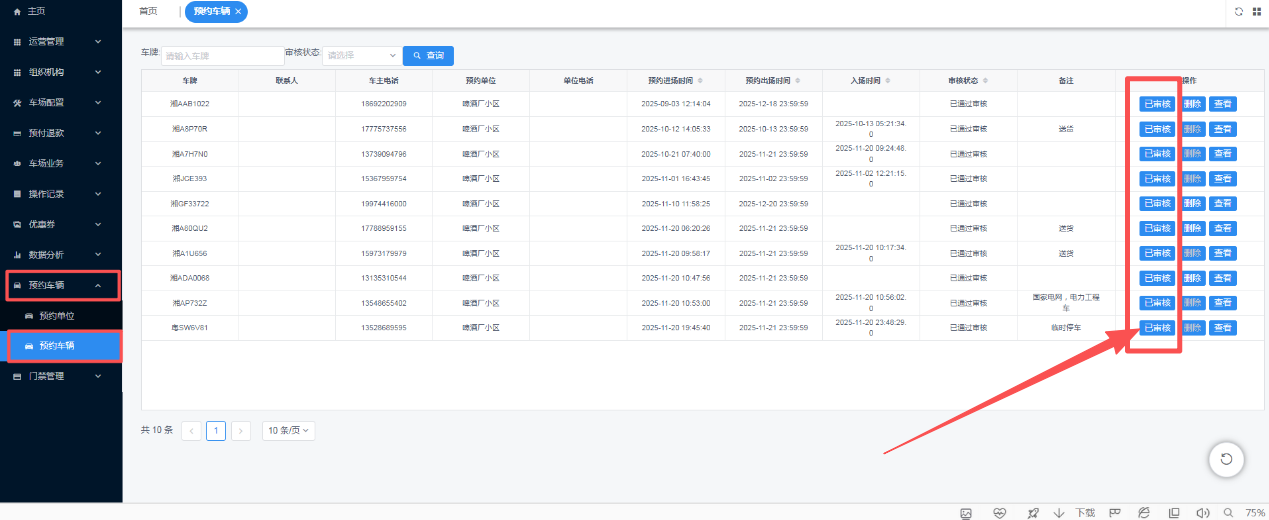
Task: Switch to the 首页 tab
Action: [x=148, y=11]
